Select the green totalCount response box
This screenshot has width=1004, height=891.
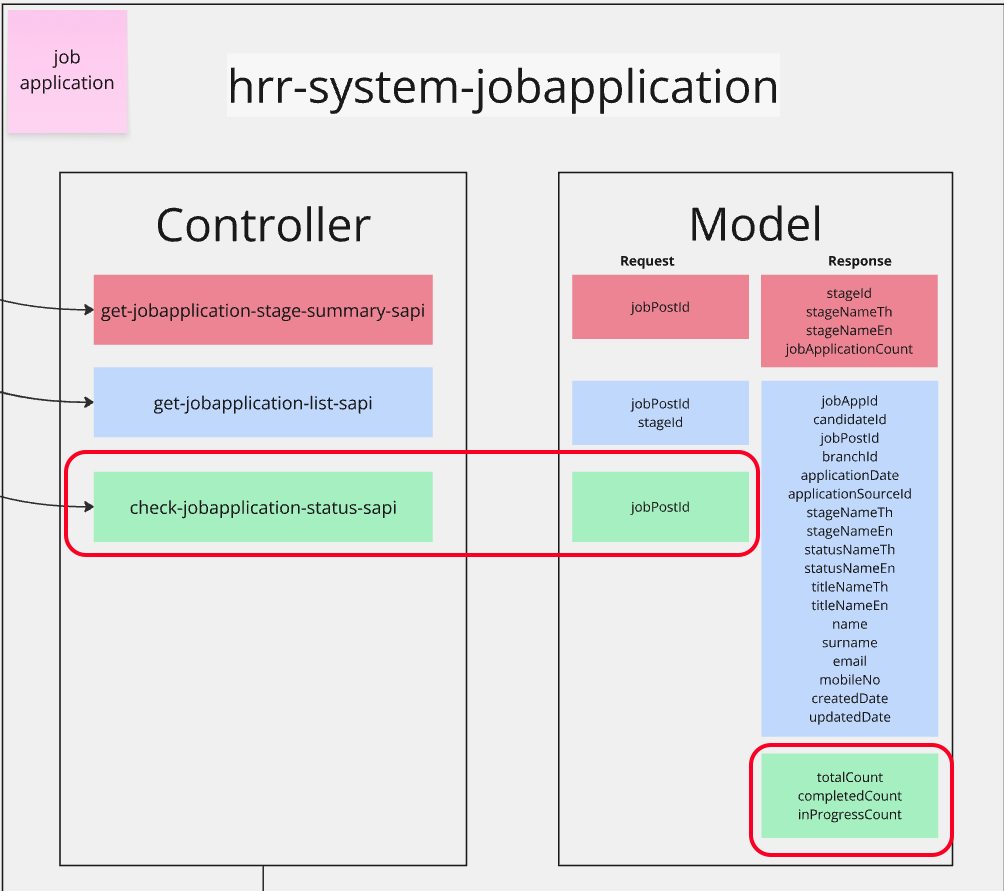click(849, 796)
